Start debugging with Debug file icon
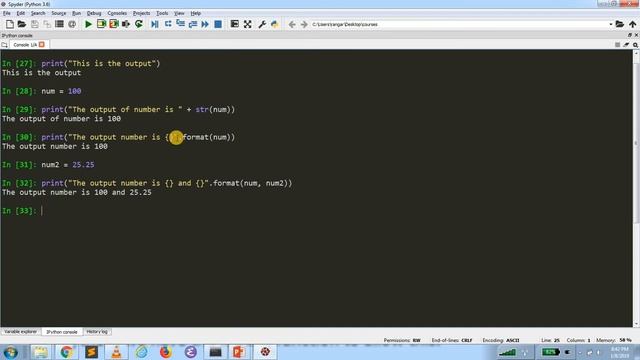 [x=155, y=24]
